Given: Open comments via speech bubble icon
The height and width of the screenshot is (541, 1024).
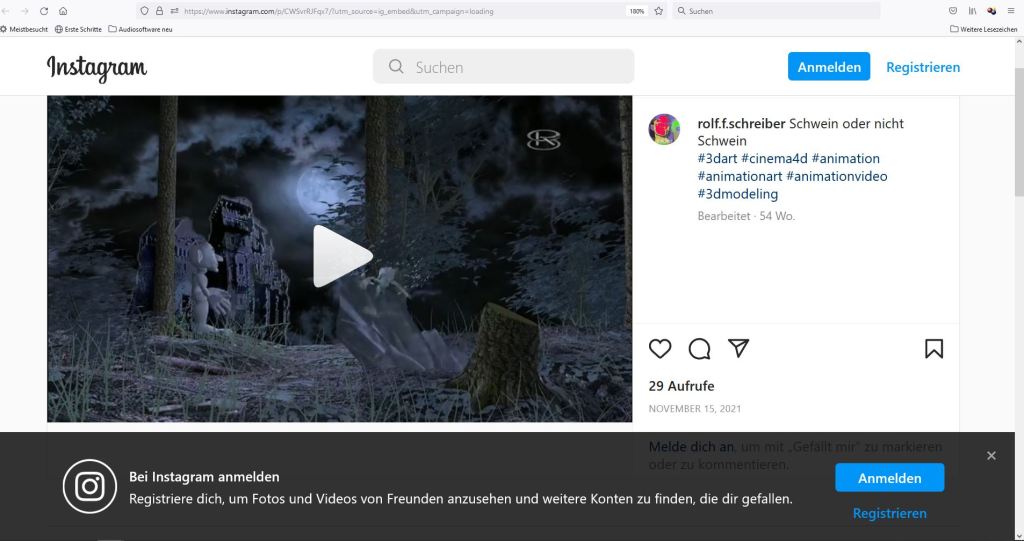Looking at the screenshot, I should coord(699,348).
